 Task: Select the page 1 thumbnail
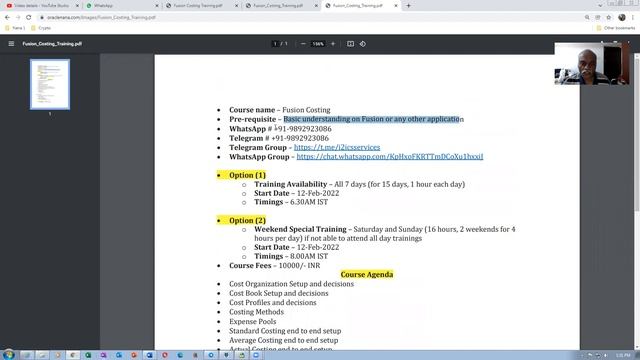coord(50,84)
